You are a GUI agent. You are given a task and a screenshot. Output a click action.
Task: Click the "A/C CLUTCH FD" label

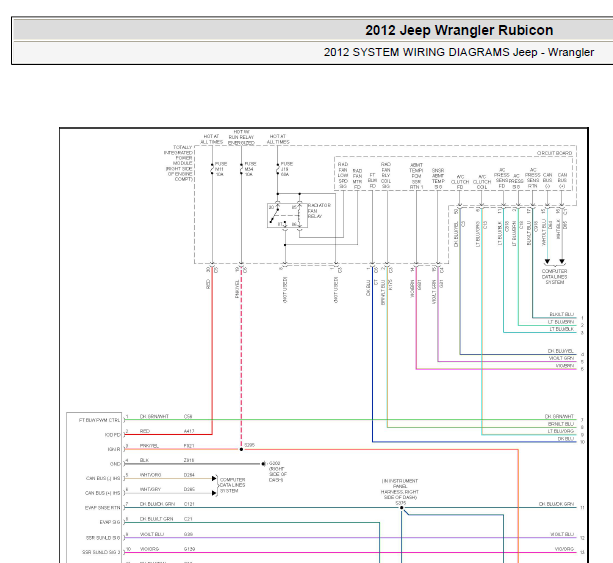pyautogui.click(x=460, y=182)
